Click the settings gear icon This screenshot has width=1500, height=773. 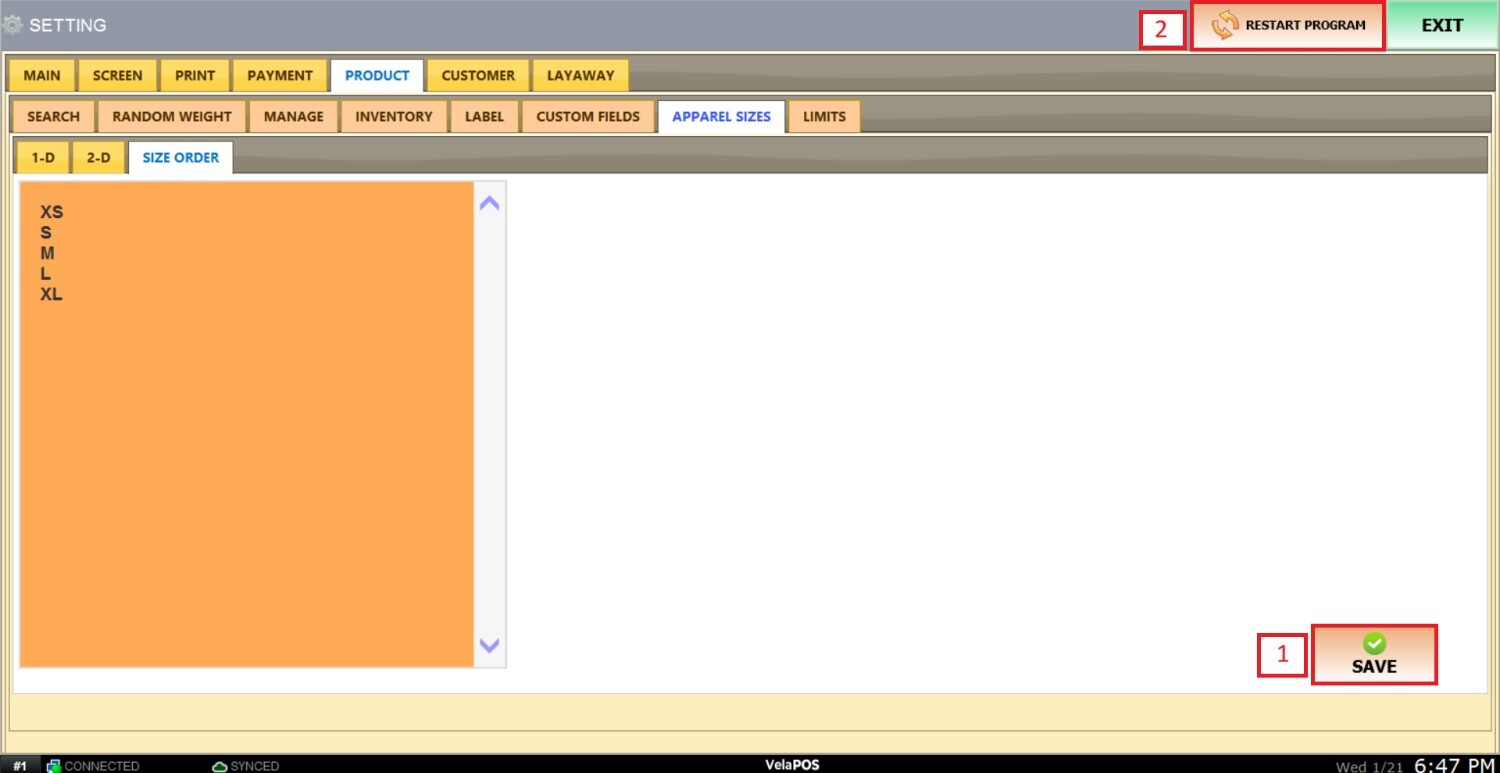13,25
